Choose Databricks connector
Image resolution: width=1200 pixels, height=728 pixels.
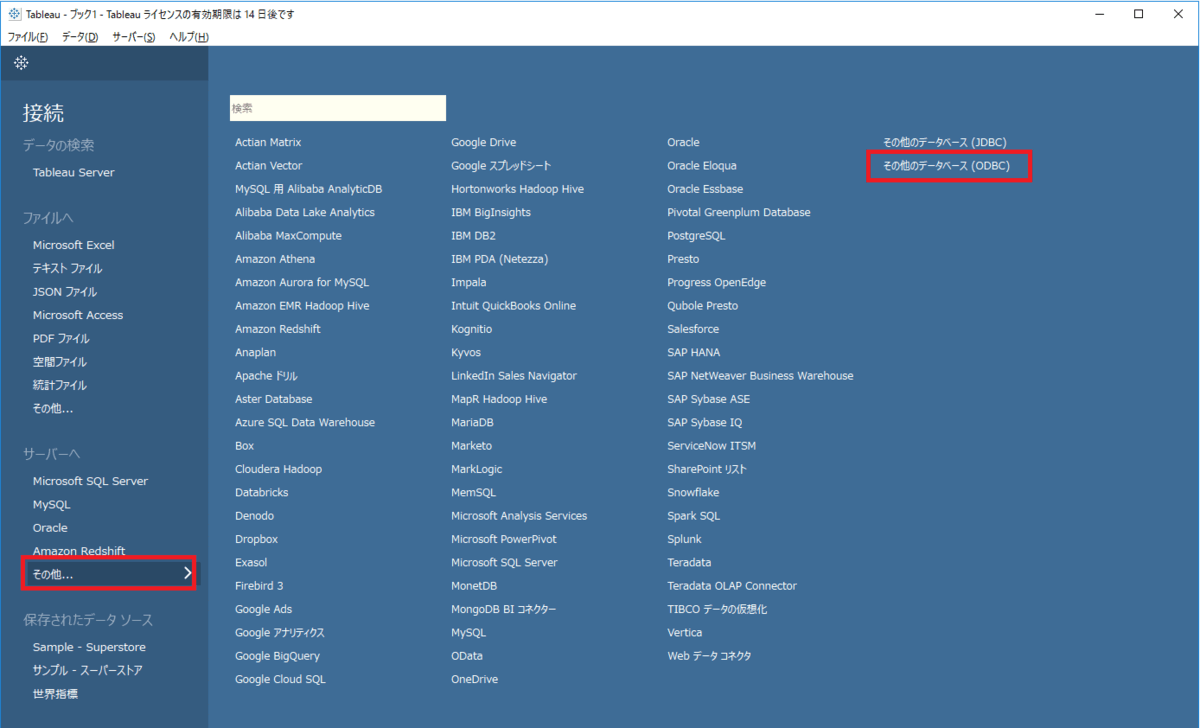coord(262,492)
